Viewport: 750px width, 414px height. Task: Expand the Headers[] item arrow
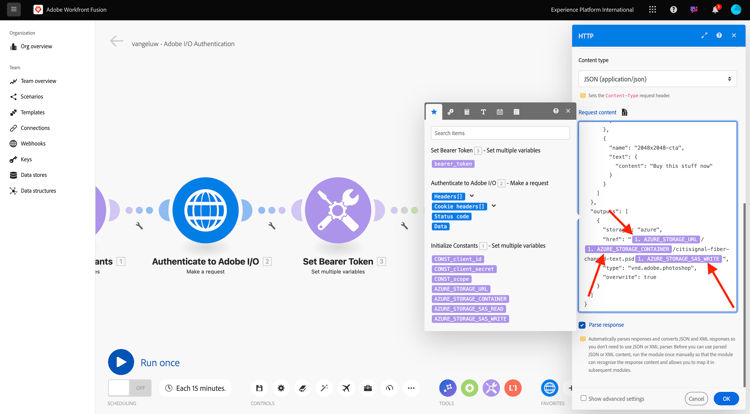click(472, 196)
